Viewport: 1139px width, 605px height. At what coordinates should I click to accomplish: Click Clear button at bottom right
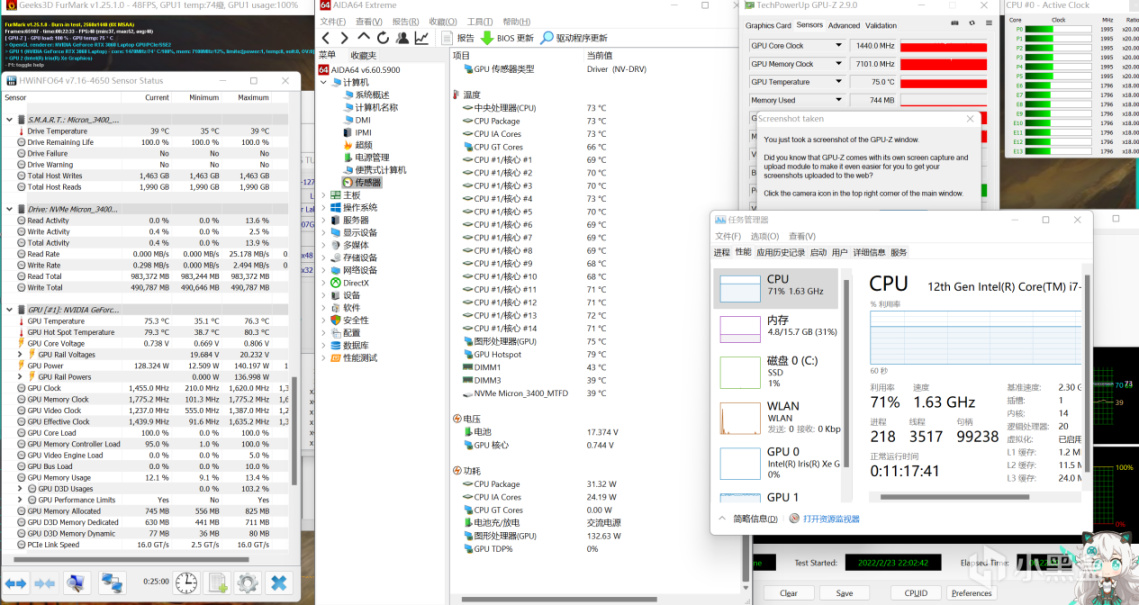tap(788, 593)
